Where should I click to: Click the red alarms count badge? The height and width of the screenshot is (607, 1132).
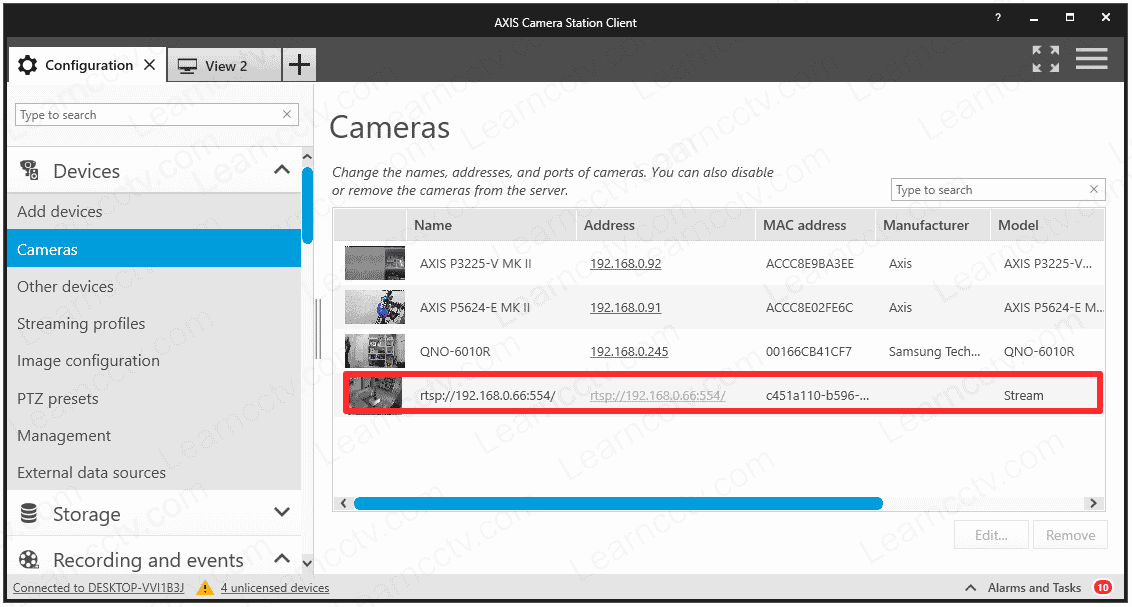pos(1102,588)
